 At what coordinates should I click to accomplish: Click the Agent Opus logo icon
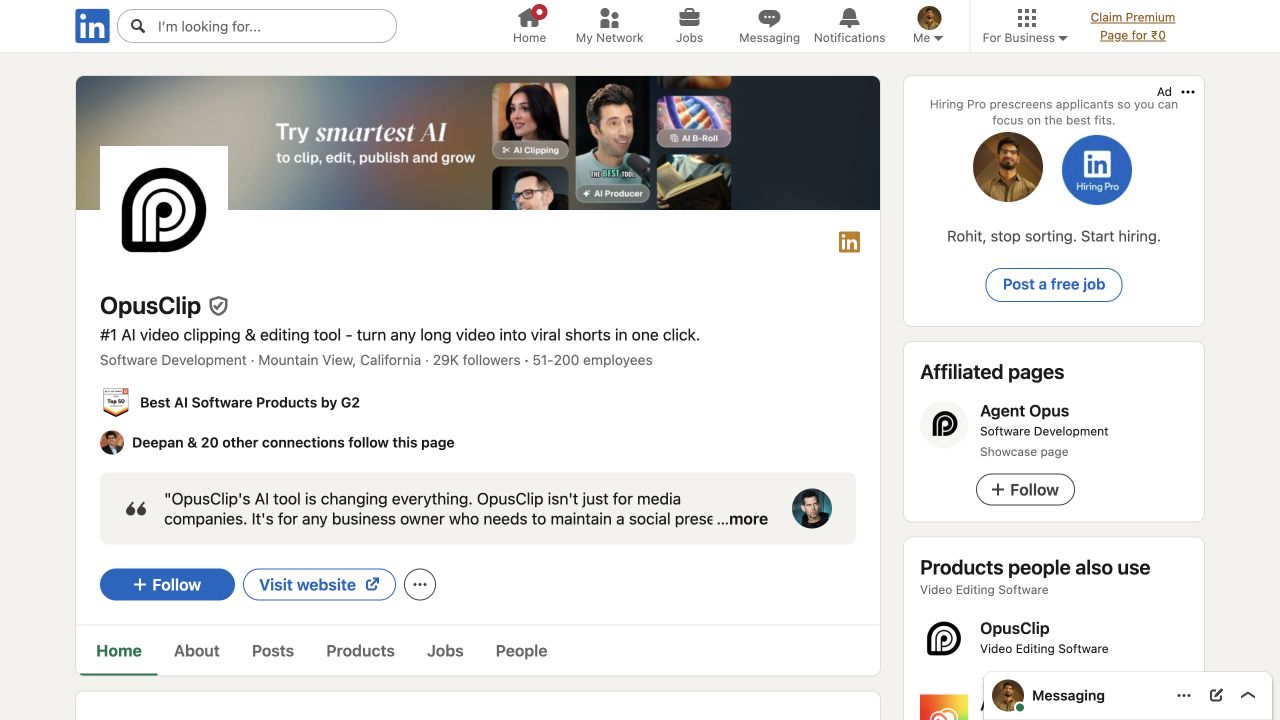tap(944, 424)
